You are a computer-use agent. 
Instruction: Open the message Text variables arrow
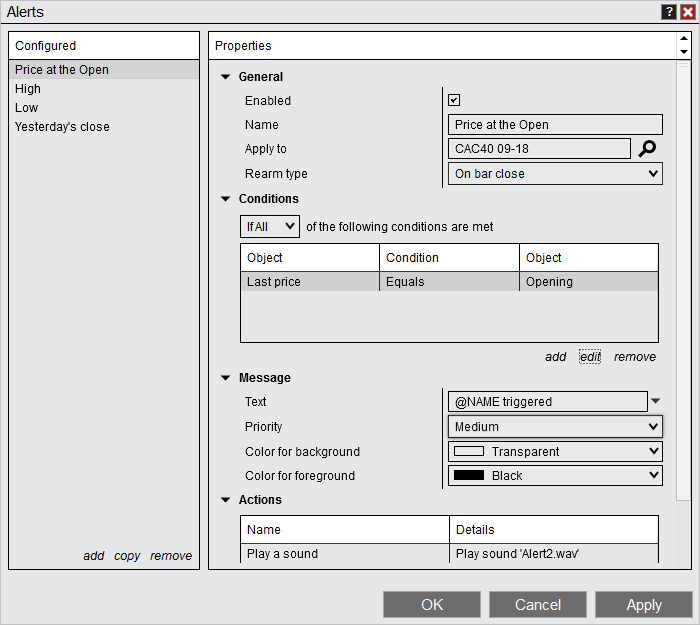(655, 400)
